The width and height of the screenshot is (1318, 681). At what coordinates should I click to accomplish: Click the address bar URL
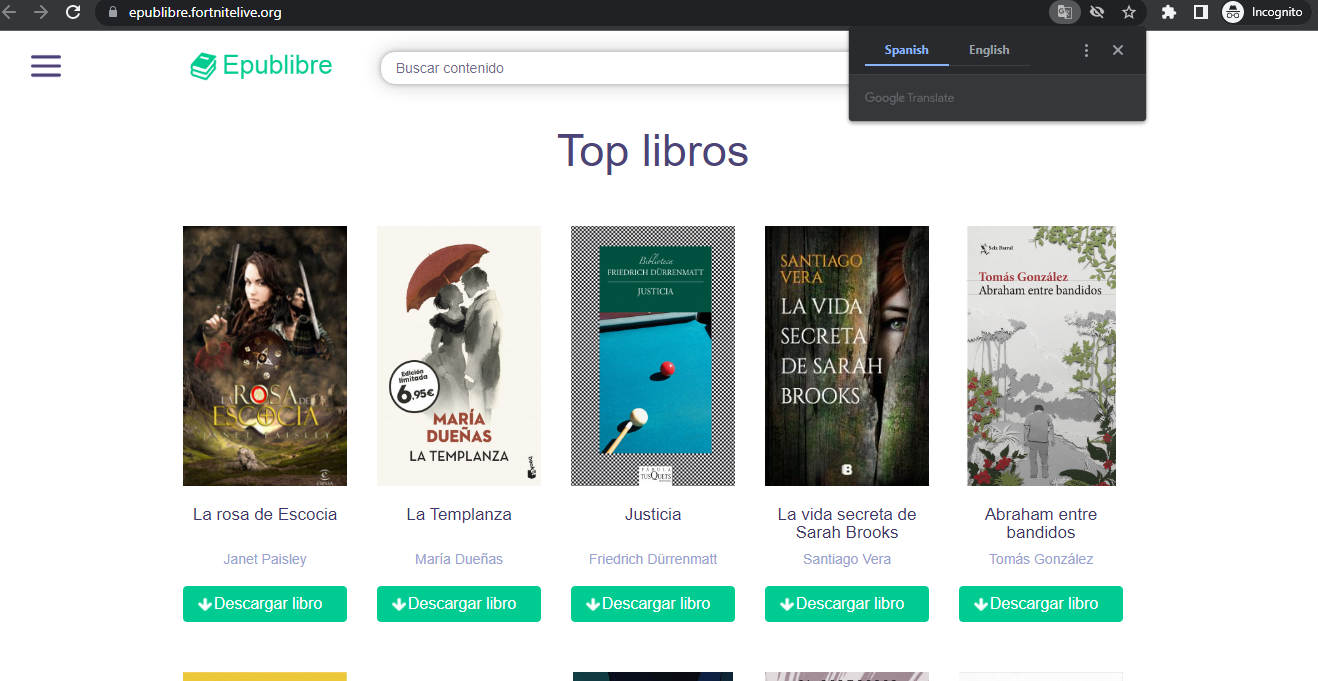(205, 13)
